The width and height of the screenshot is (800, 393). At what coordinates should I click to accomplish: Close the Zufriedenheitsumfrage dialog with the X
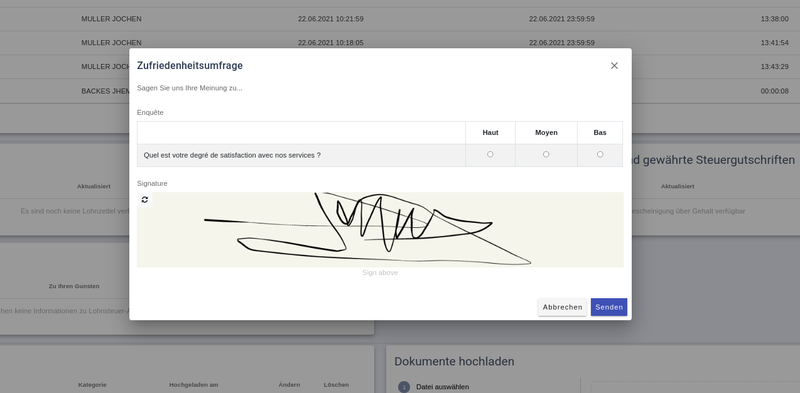click(614, 66)
